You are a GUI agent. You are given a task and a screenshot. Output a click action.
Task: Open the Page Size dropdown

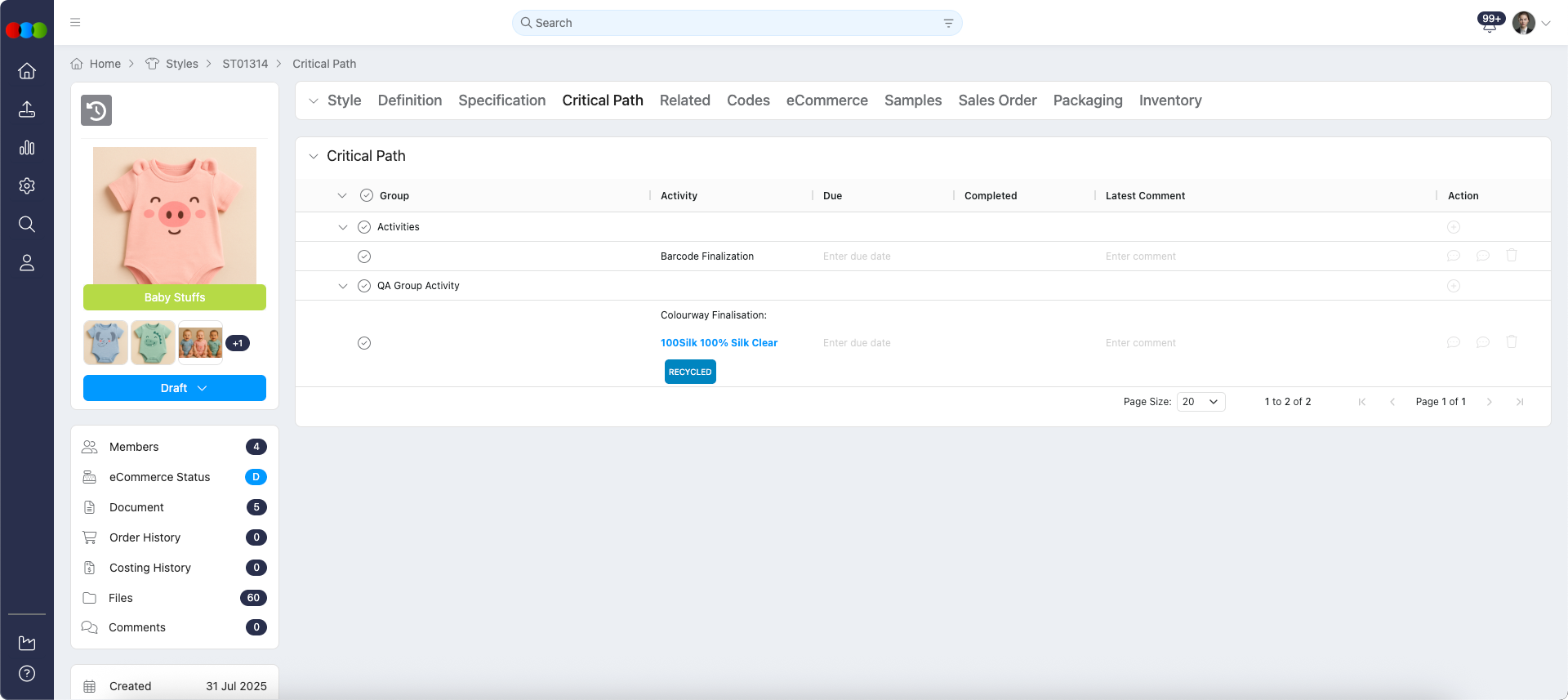point(1200,402)
